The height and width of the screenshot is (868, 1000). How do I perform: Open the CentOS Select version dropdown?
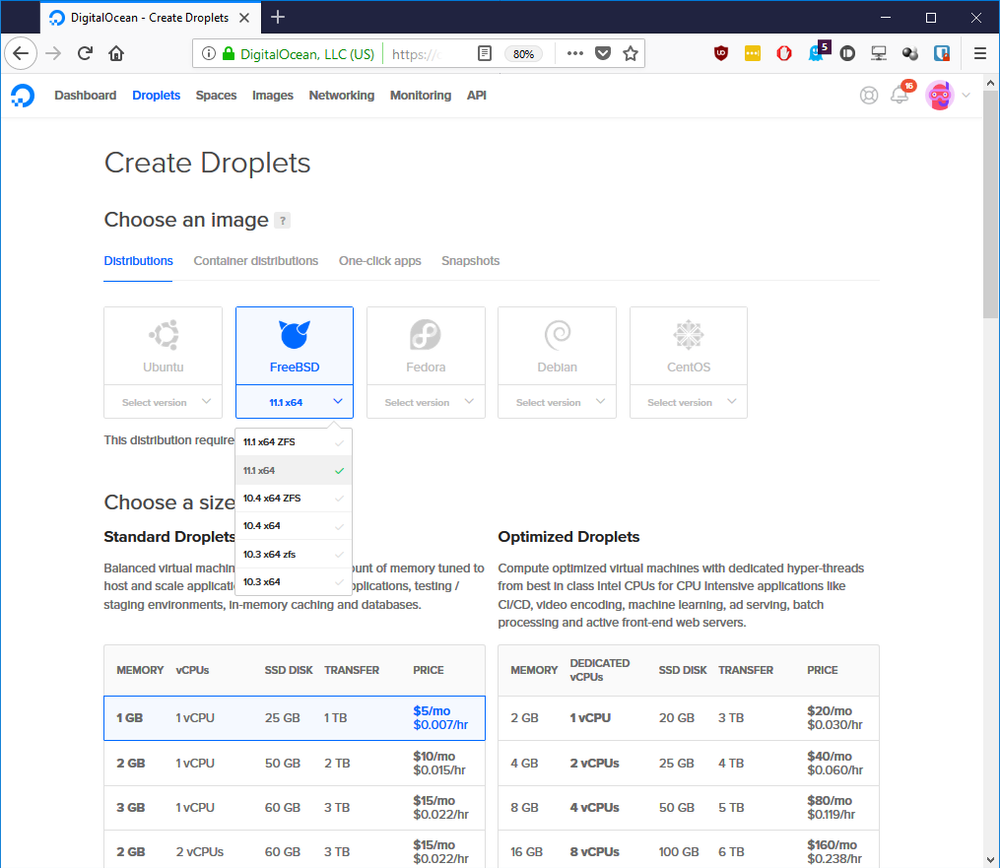(688, 400)
